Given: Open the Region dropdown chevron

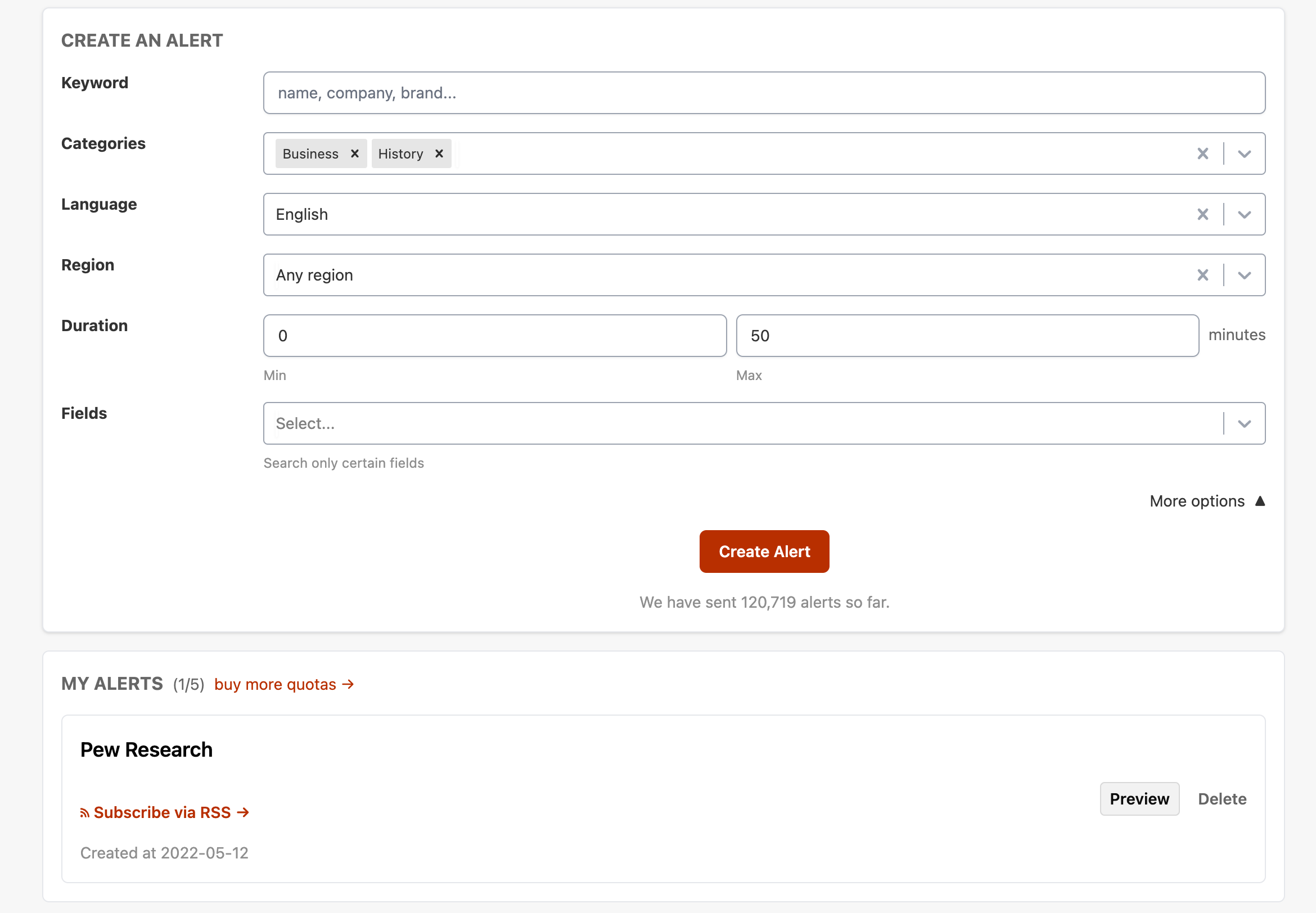Looking at the screenshot, I should [1244, 275].
